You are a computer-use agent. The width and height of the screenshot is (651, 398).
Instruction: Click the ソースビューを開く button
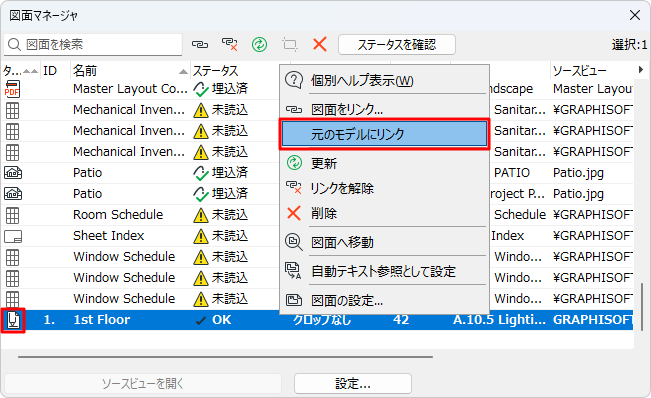click(143, 383)
